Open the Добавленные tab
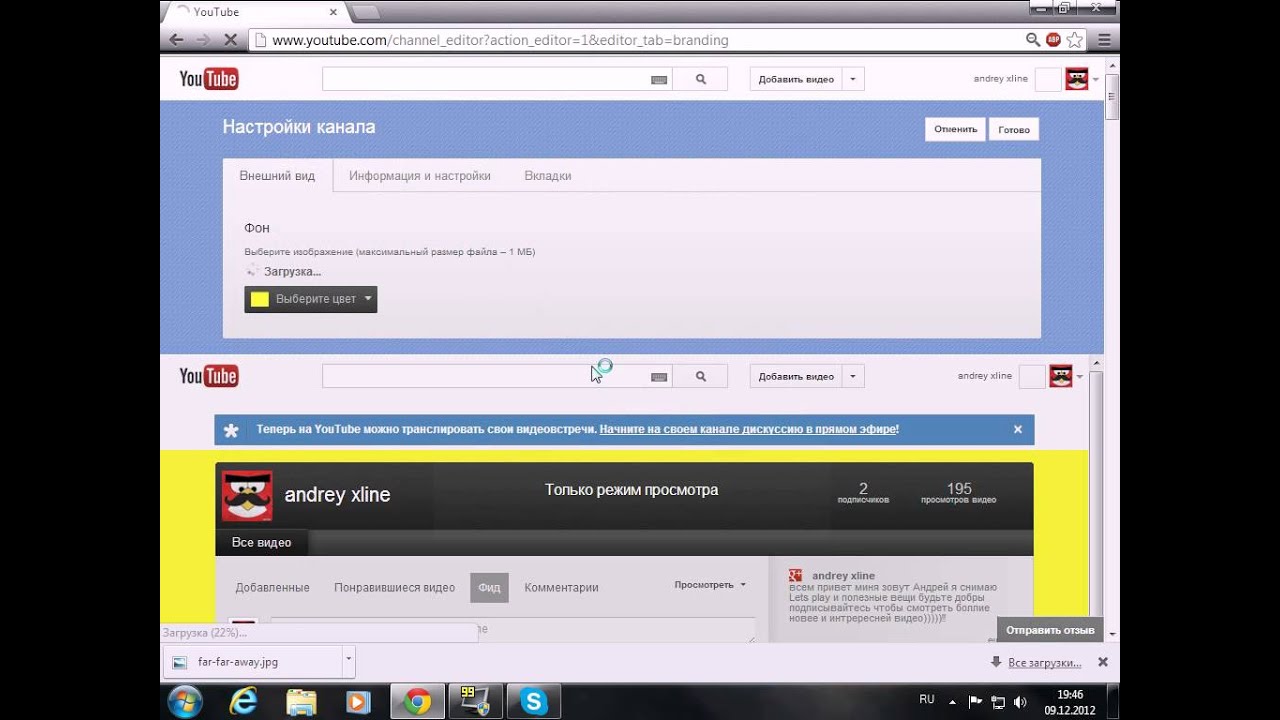1280x720 pixels. pos(272,588)
